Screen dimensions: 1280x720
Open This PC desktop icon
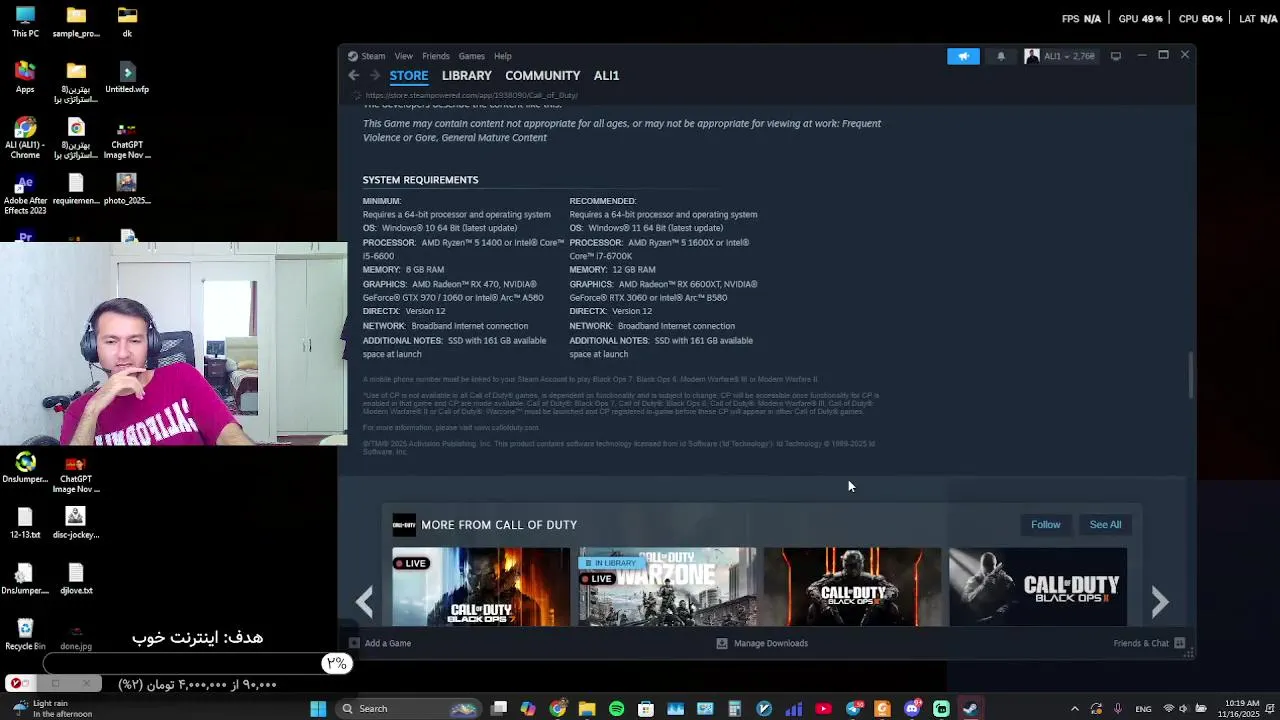pyautogui.click(x=25, y=22)
